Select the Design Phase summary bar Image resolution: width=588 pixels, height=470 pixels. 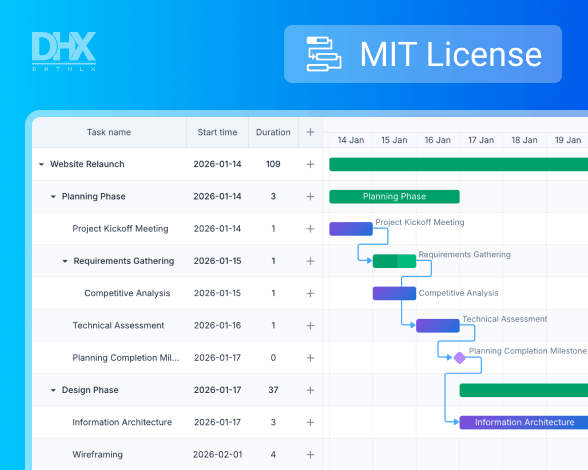pos(524,390)
